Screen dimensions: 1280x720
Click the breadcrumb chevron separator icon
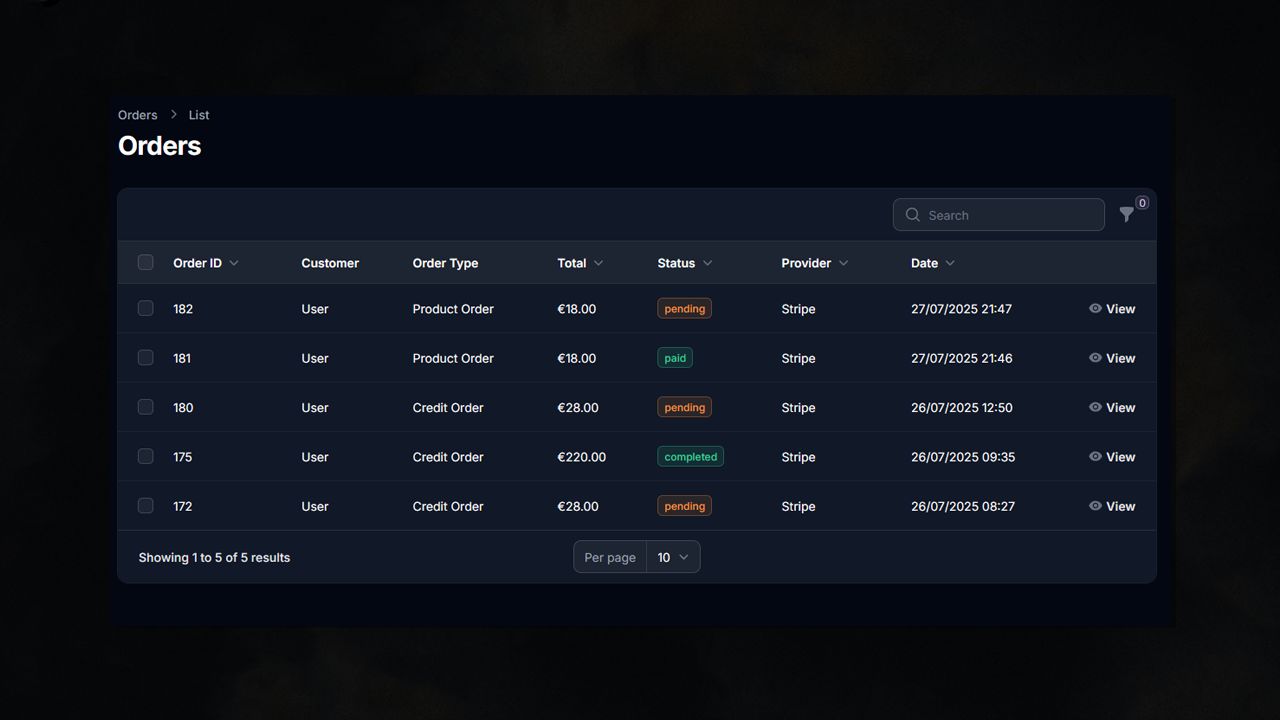coord(173,115)
